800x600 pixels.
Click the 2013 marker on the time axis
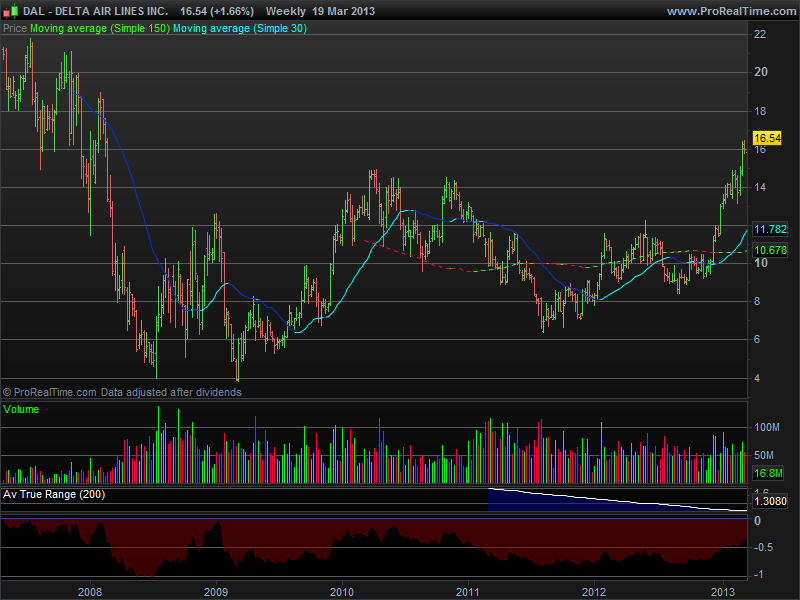click(x=721, y=590)
